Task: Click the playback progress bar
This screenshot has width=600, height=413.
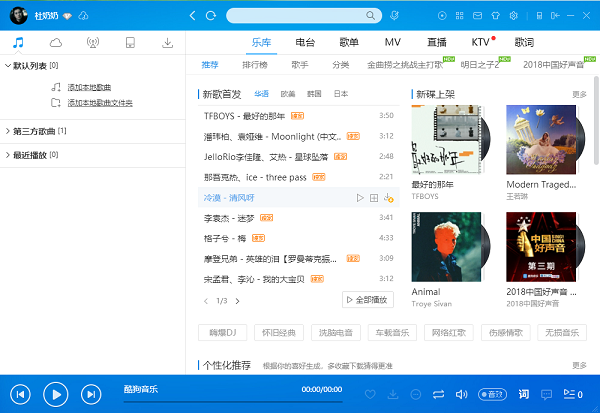Action: 233,402
